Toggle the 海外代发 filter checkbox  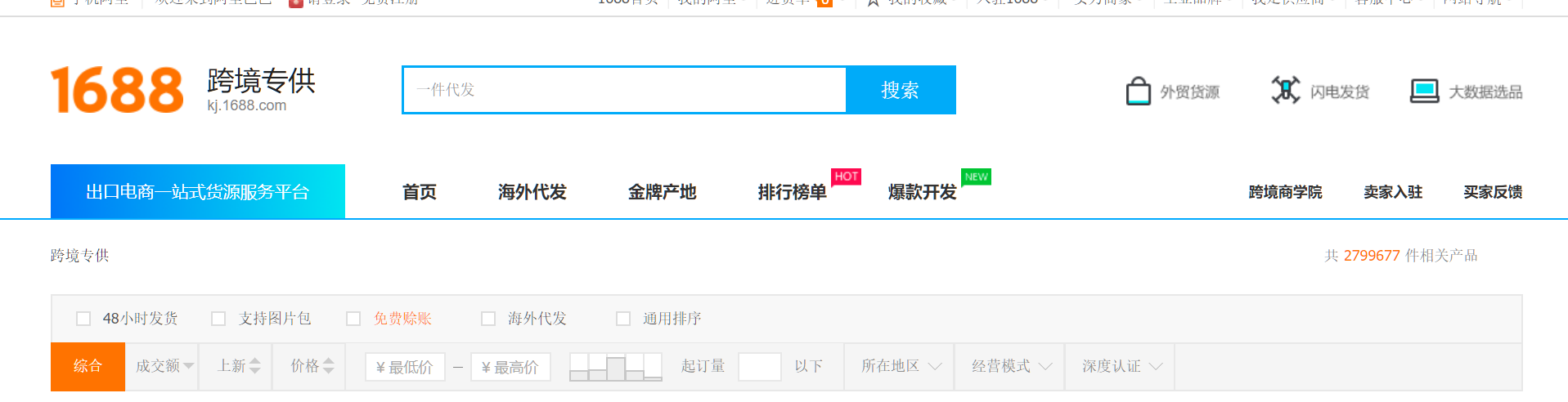tap(488, 319)
